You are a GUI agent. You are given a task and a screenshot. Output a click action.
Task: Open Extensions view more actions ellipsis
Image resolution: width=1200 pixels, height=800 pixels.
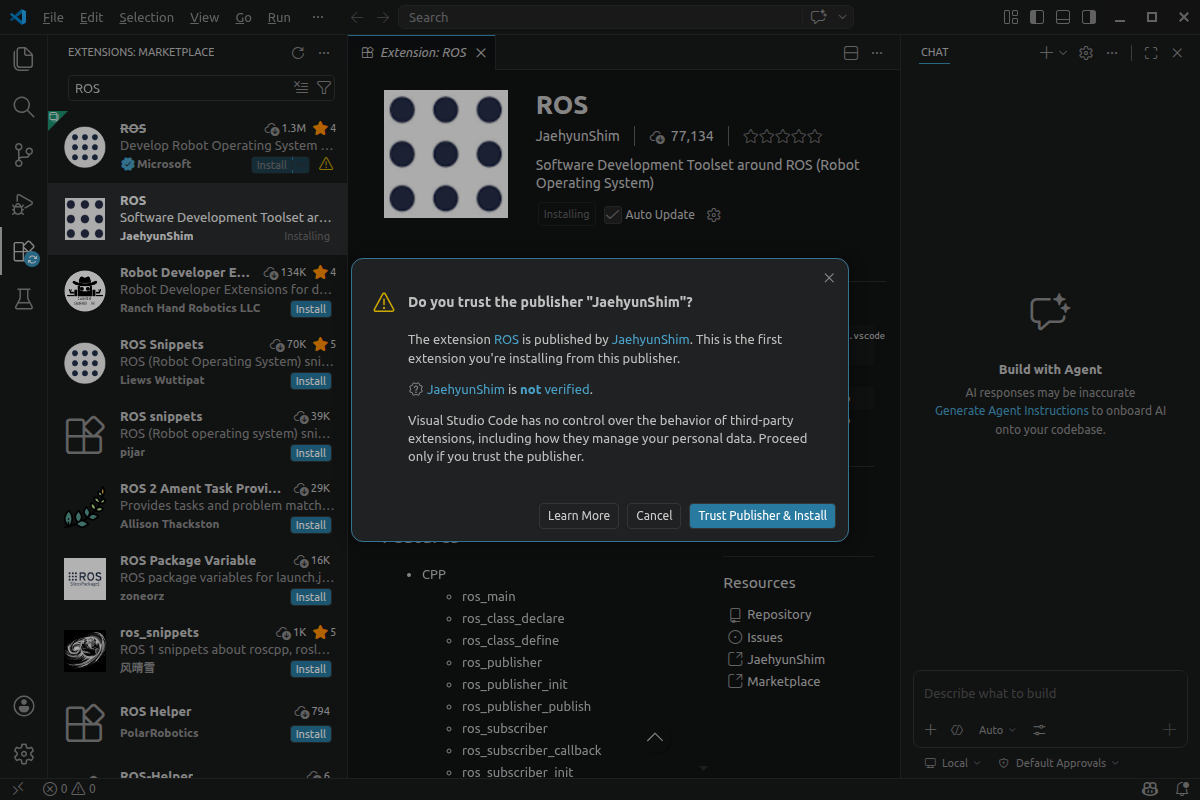pos(323,53)
